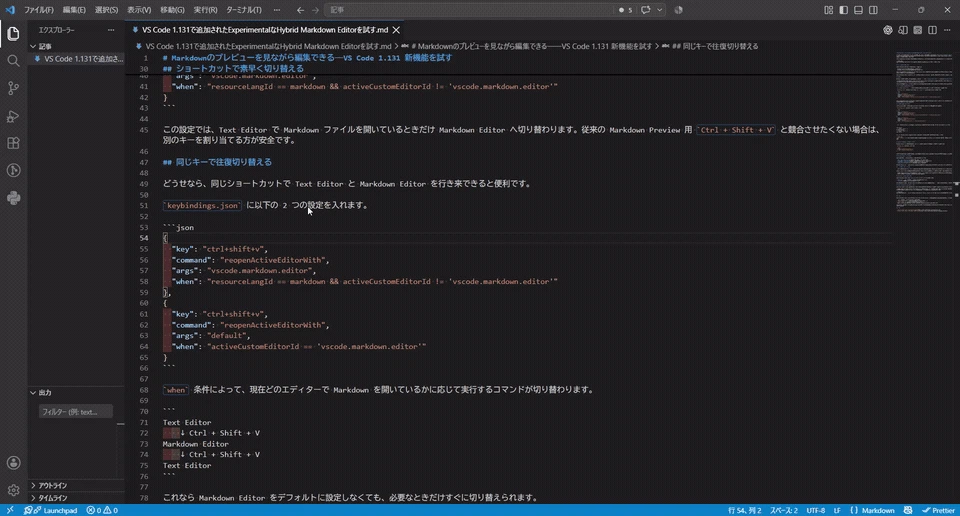
Task: Open preview to the side icon
Action: click(x=903, y=30)
